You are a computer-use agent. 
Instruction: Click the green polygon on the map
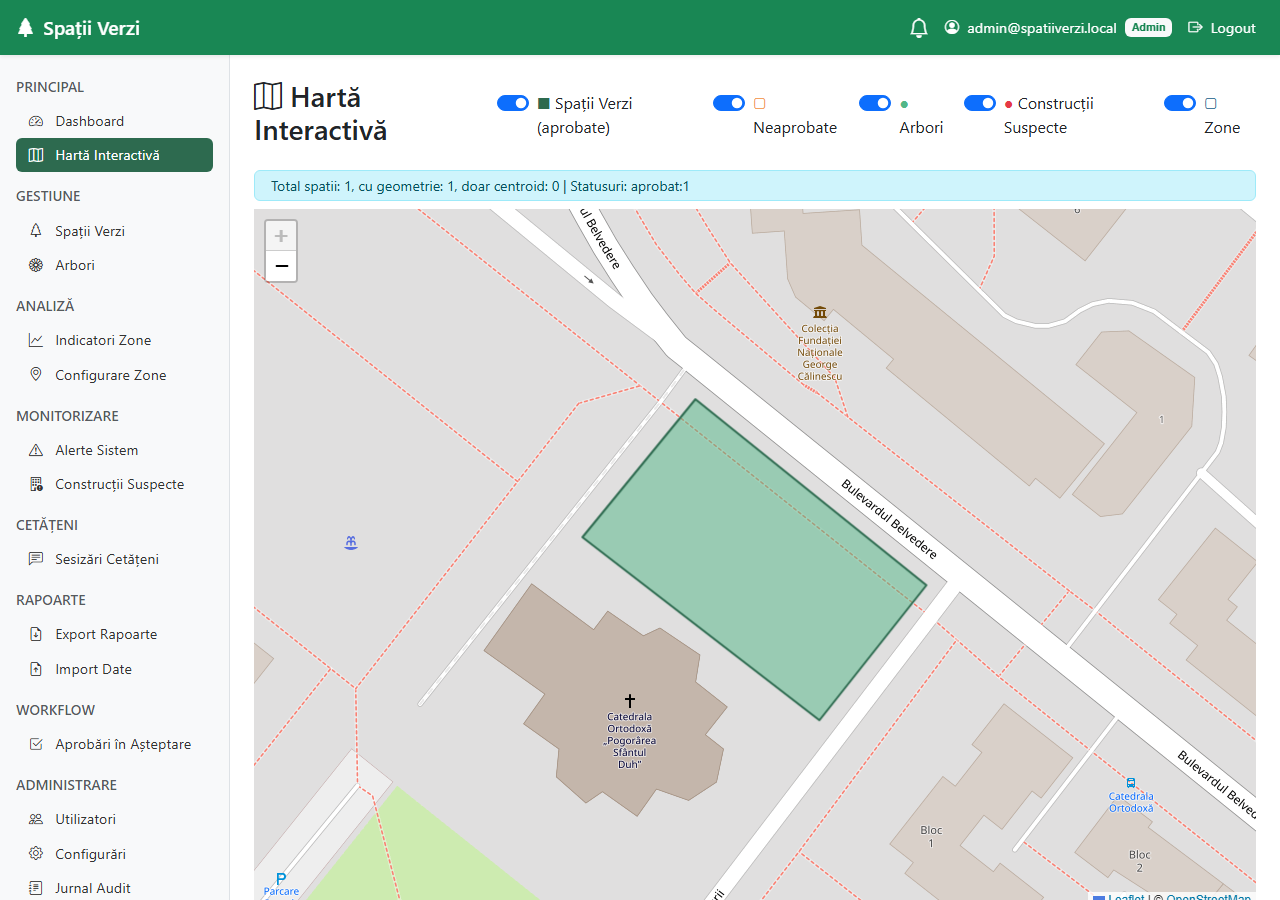[755, 560]
